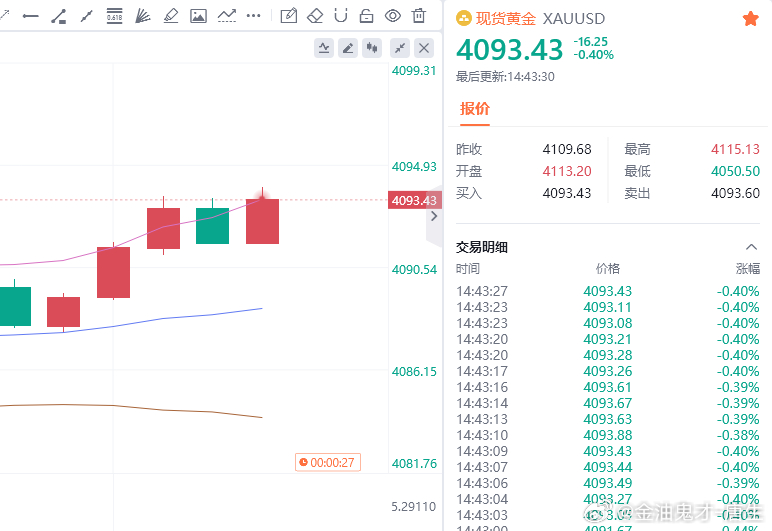Select the trade row at 14:43:13

click(x=608, y=419)
